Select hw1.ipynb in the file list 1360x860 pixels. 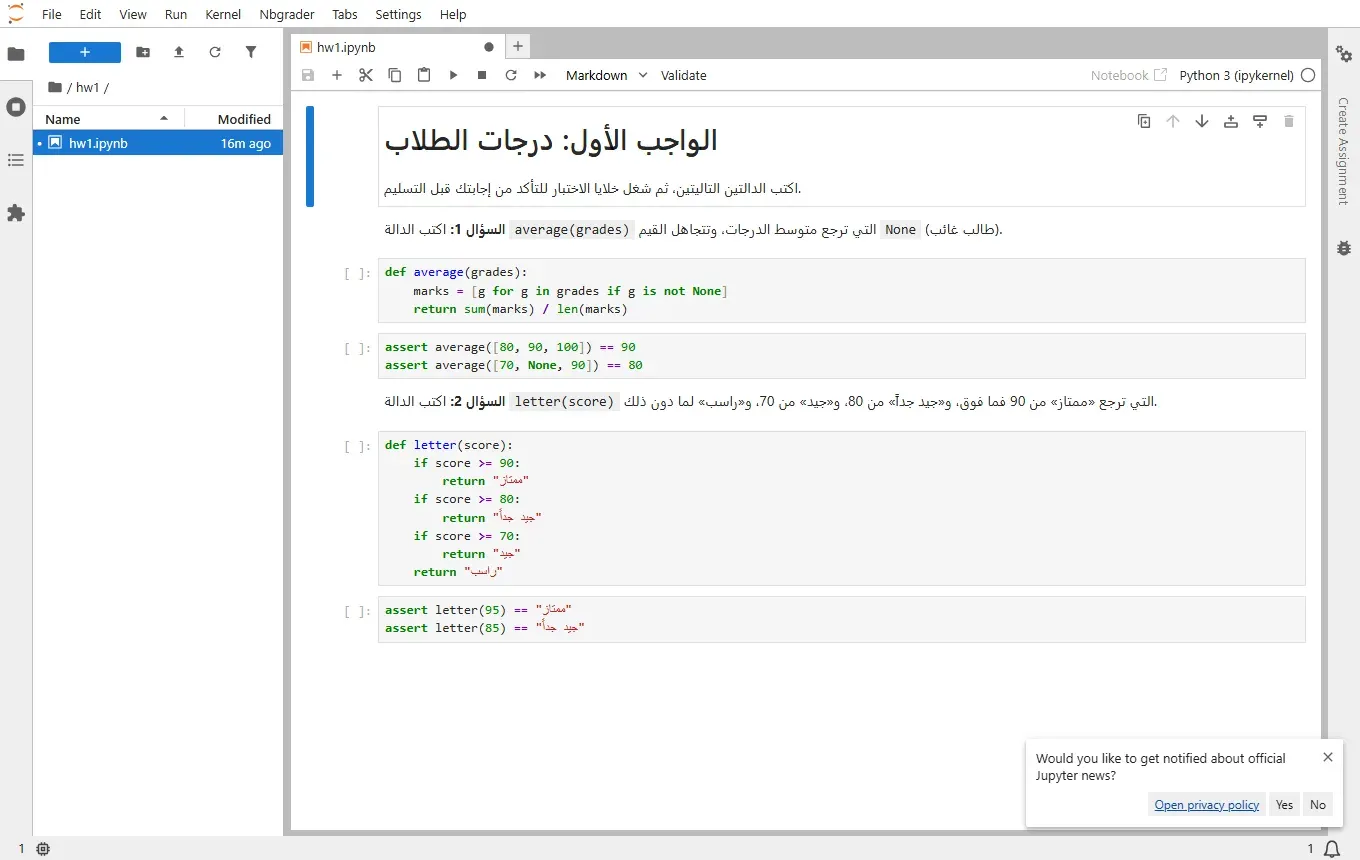tap(158, 143)
